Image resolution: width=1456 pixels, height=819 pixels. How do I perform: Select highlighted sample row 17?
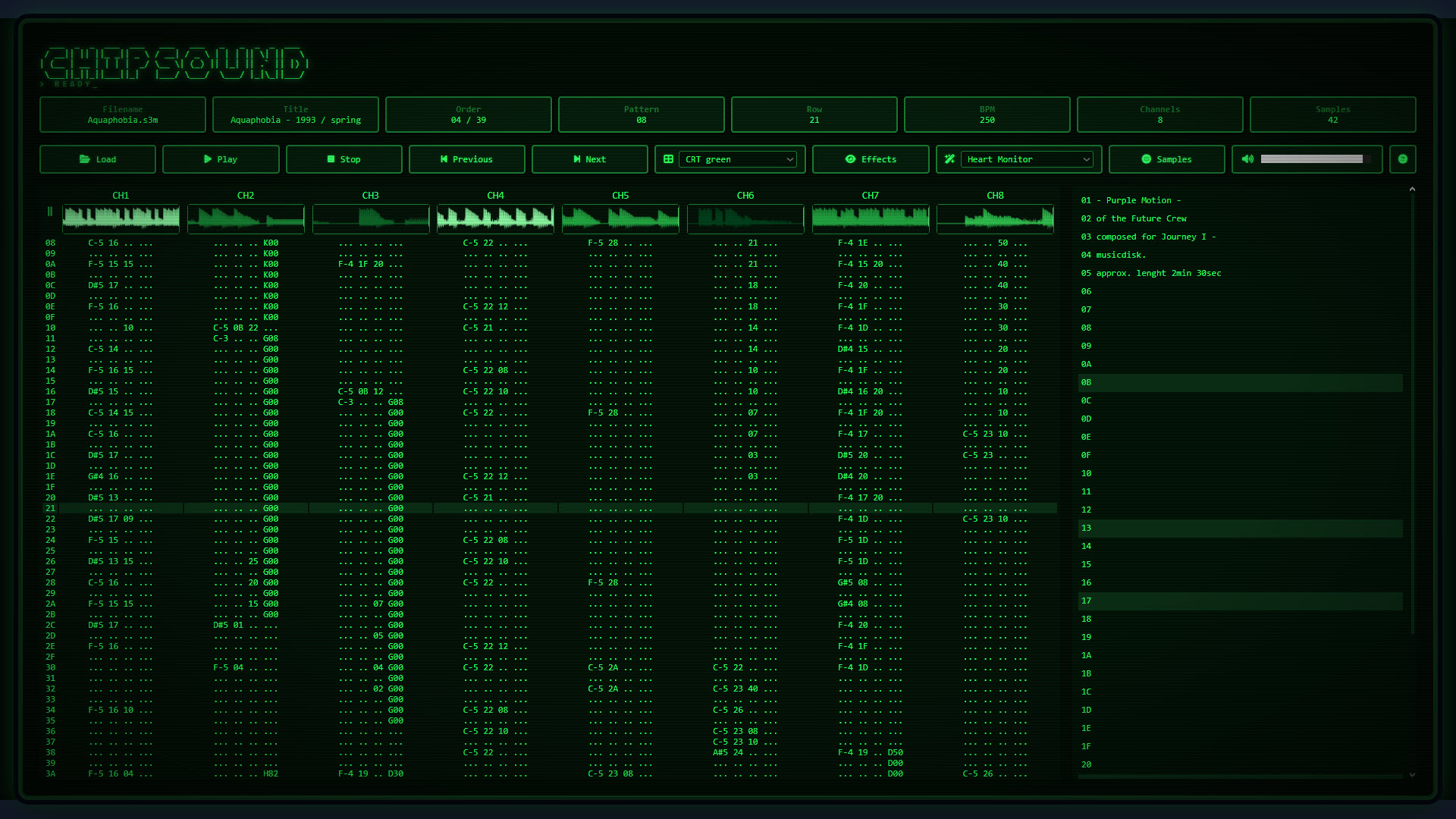click(x=1241, y=601)
